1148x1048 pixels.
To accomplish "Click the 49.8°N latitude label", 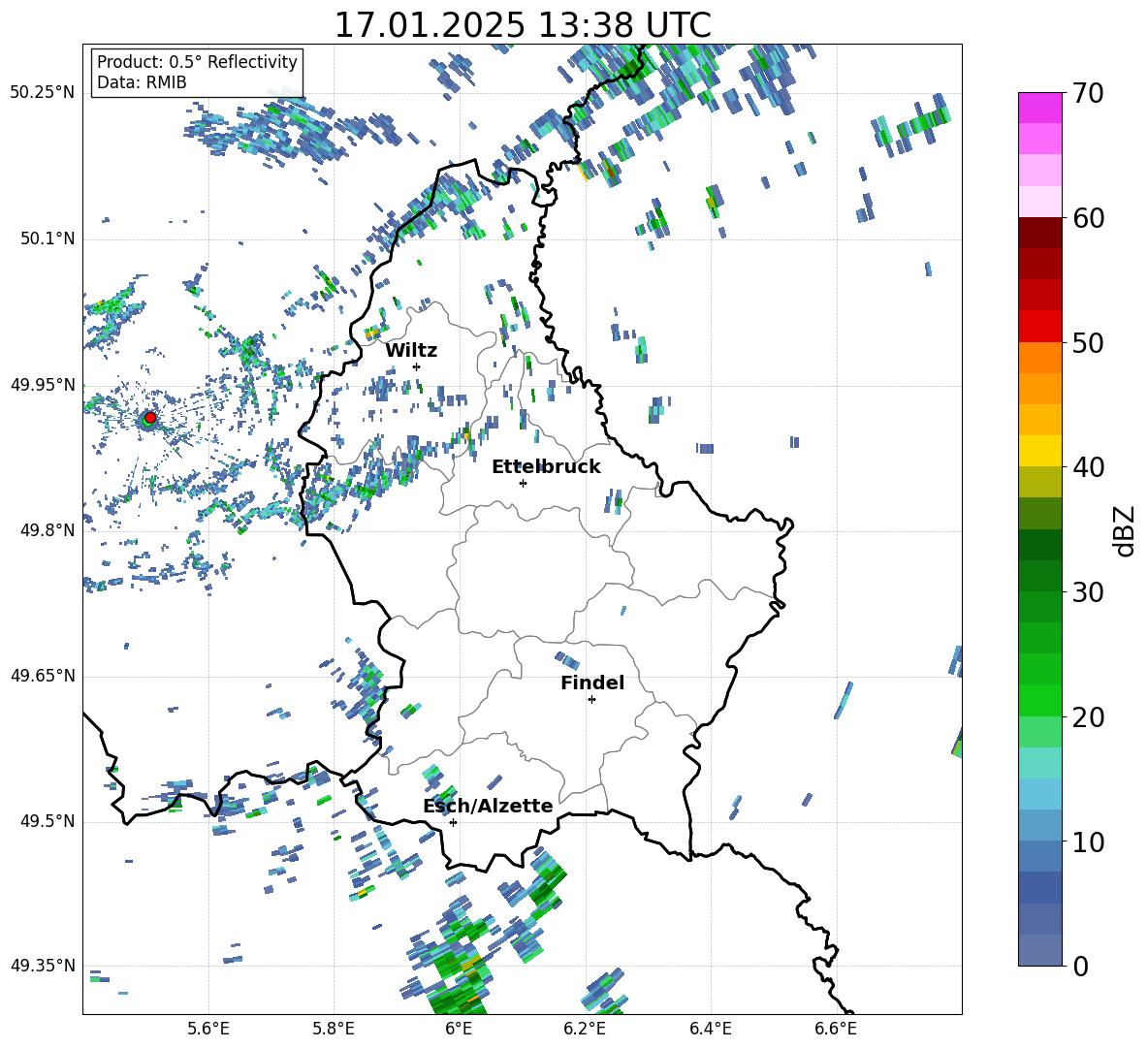I will (47, 530).
